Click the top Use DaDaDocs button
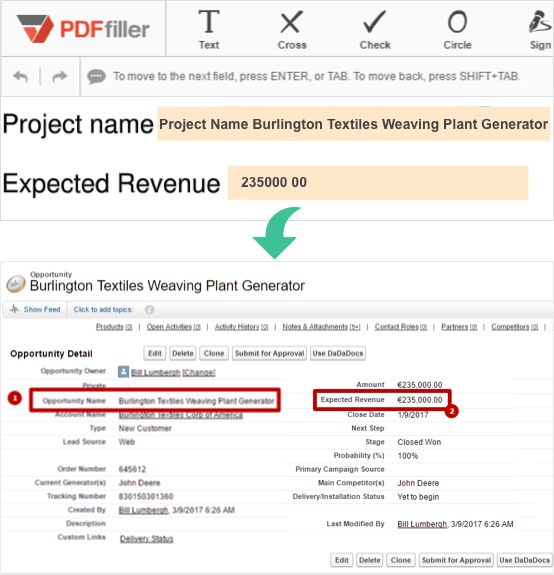The height and width of the screenshot is (575, 554). click(338, 354)
